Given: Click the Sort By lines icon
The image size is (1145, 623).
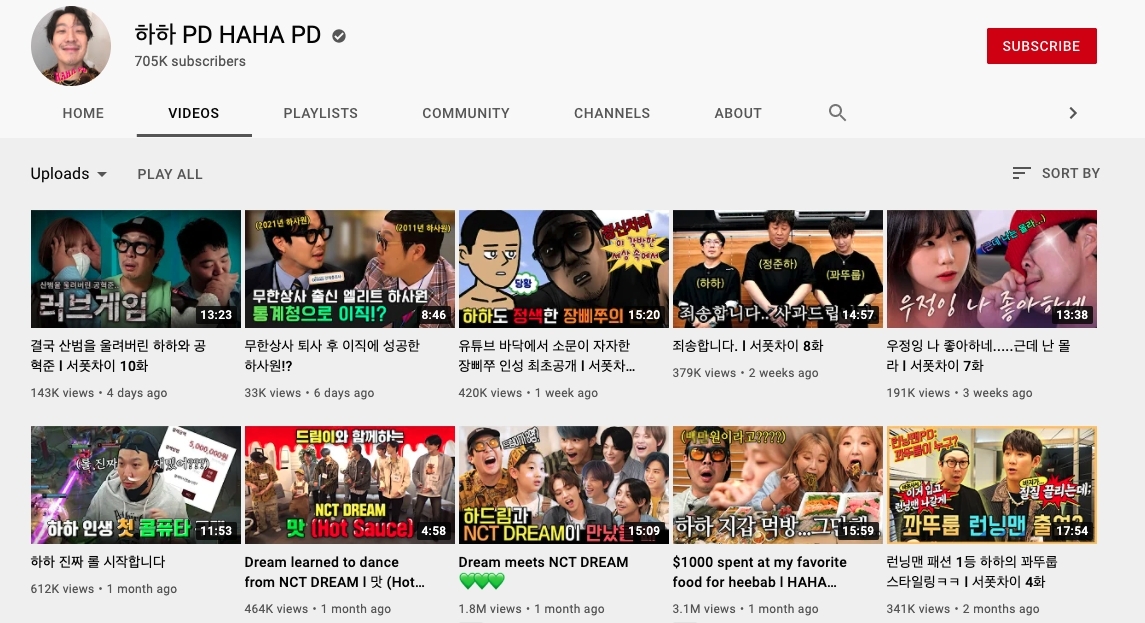Looking at the screenshot, I should pos(1021,173).
